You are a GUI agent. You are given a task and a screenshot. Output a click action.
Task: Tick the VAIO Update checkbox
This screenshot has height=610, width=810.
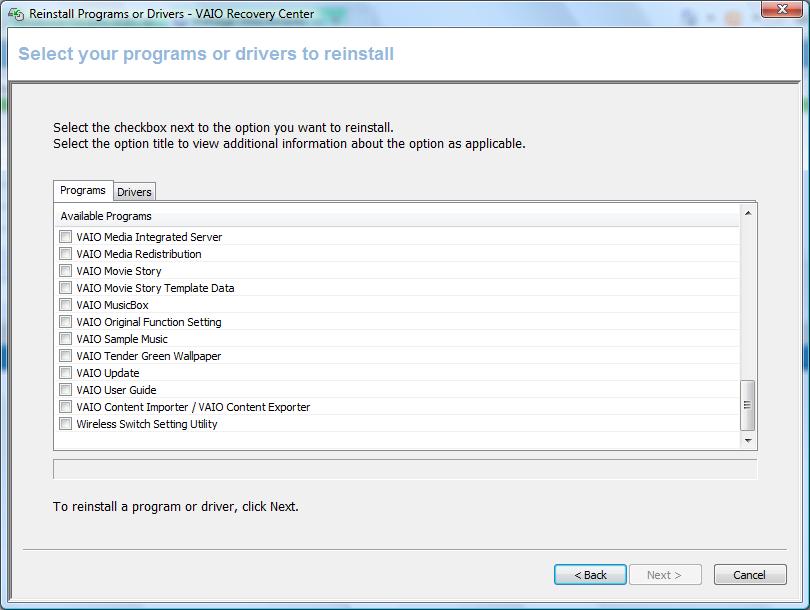point(66,373)
